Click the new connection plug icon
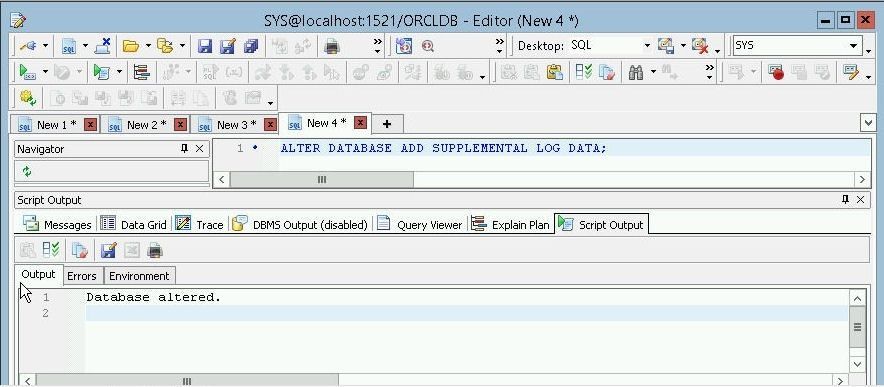The width and height of the screenshot is (884, 387). pyautogui.click(x=28, y=46)
